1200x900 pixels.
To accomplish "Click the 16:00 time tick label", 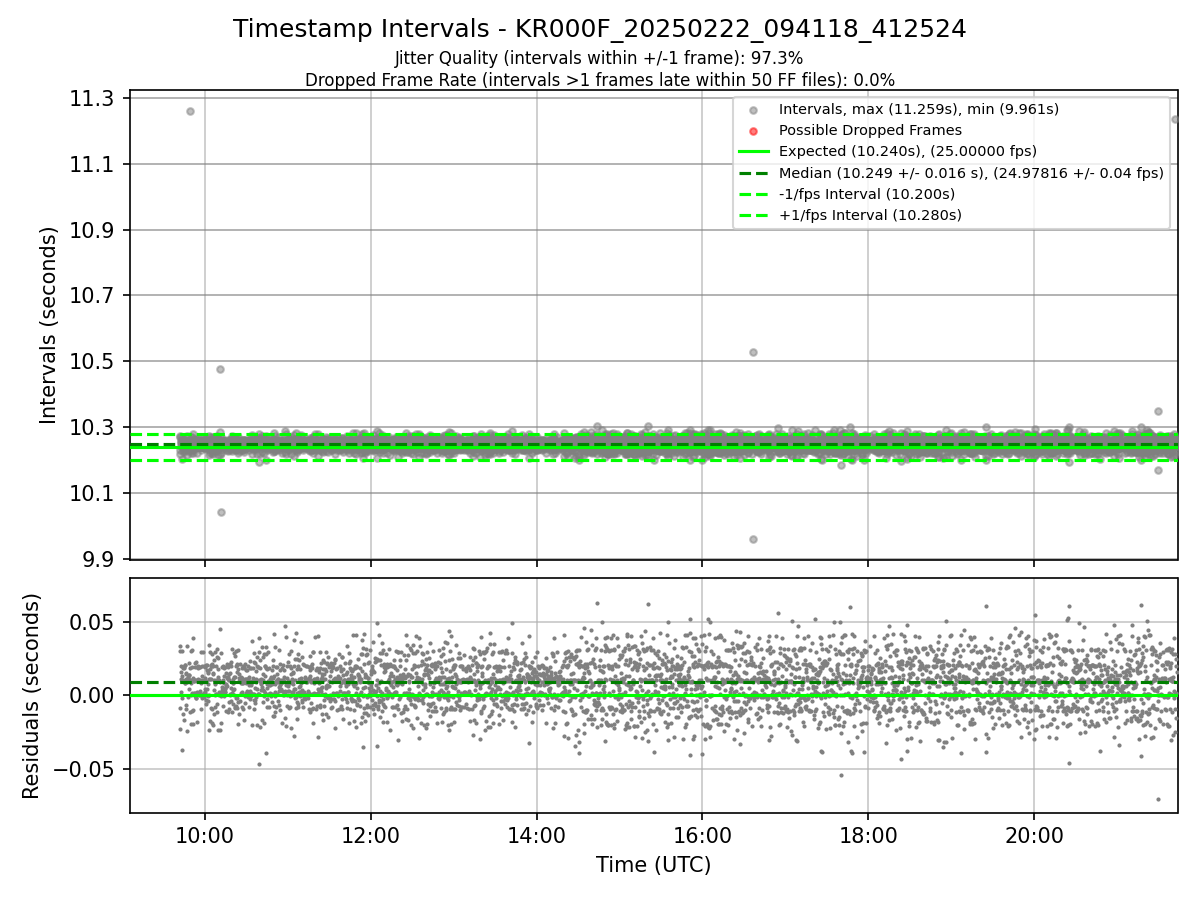I will pos(702,836).
